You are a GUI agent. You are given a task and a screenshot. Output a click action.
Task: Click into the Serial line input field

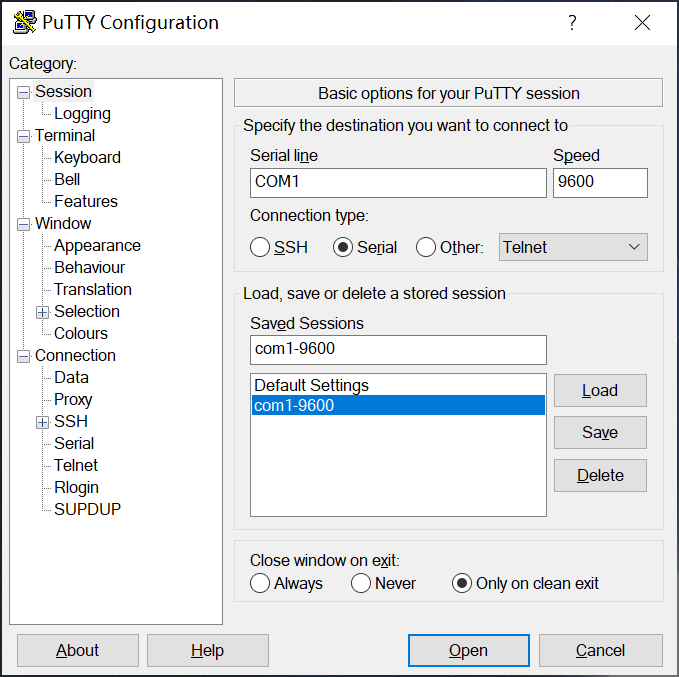398,183
